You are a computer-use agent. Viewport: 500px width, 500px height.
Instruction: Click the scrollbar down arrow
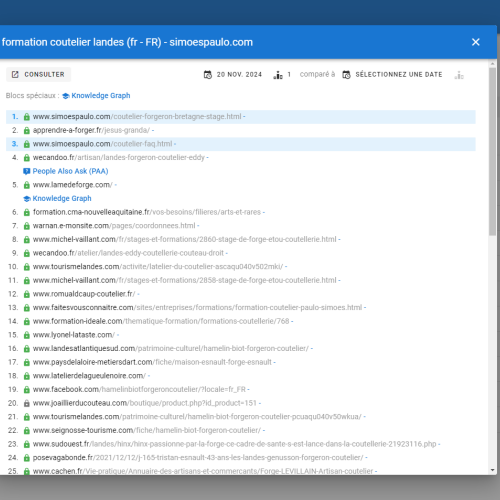click(493, 470)
